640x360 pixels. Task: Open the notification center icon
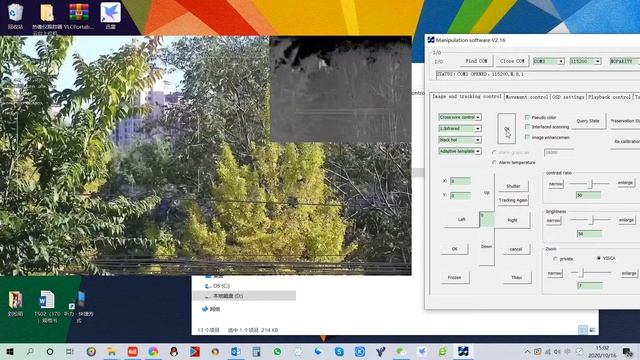[x=628, y=351]
